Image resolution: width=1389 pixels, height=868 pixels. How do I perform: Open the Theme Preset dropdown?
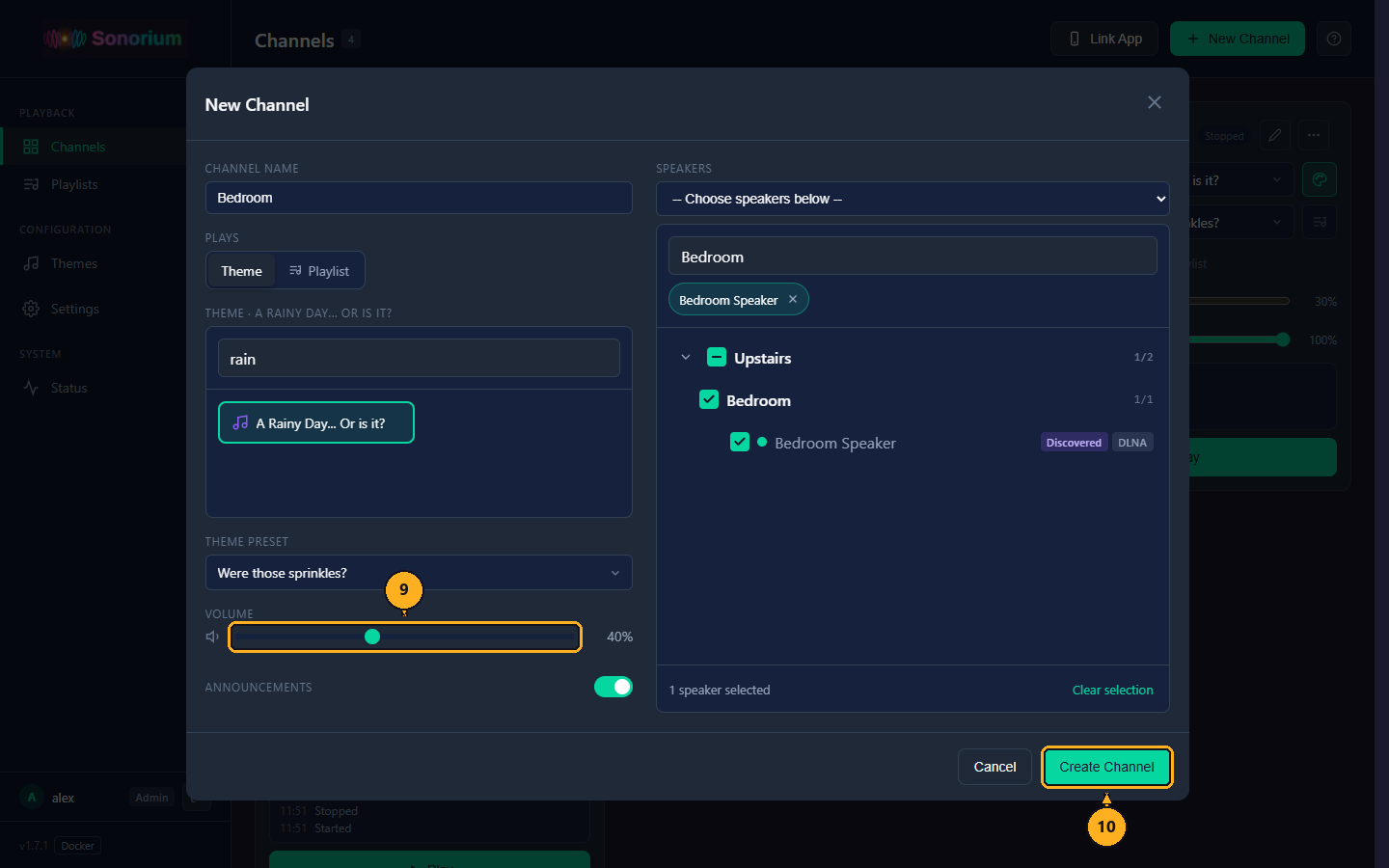(419, 573)
